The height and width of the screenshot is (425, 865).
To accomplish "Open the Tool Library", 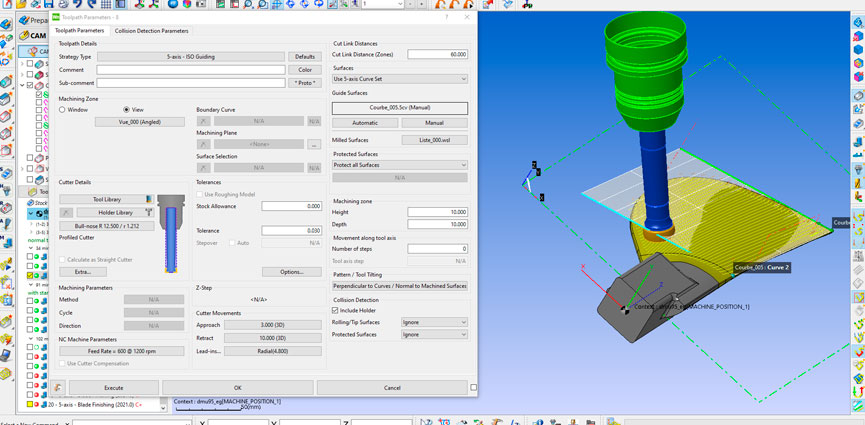I will 106,199.
